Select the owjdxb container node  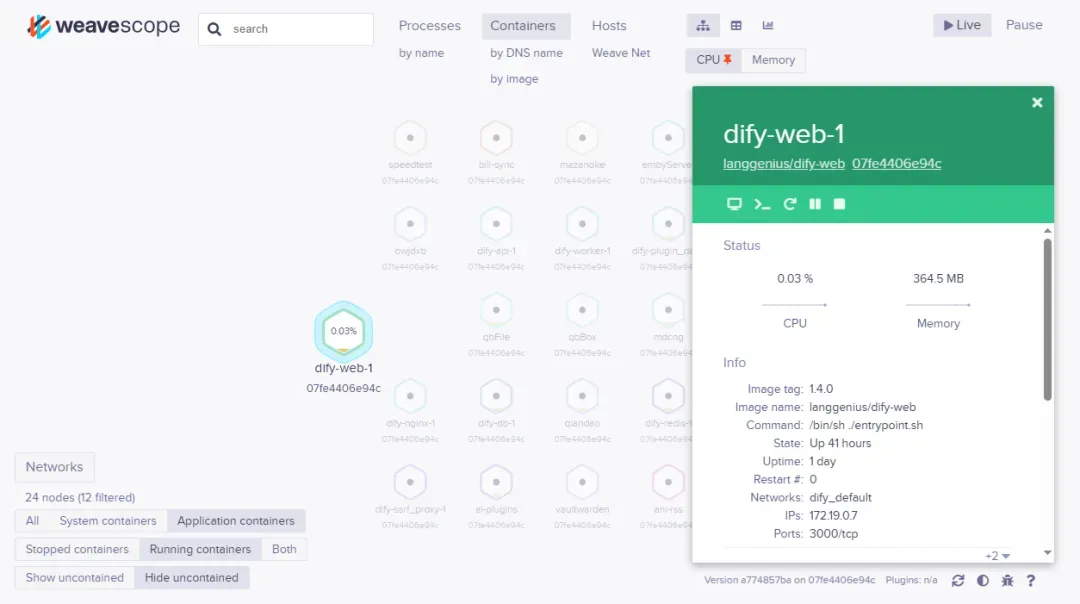tap(410, 224)
